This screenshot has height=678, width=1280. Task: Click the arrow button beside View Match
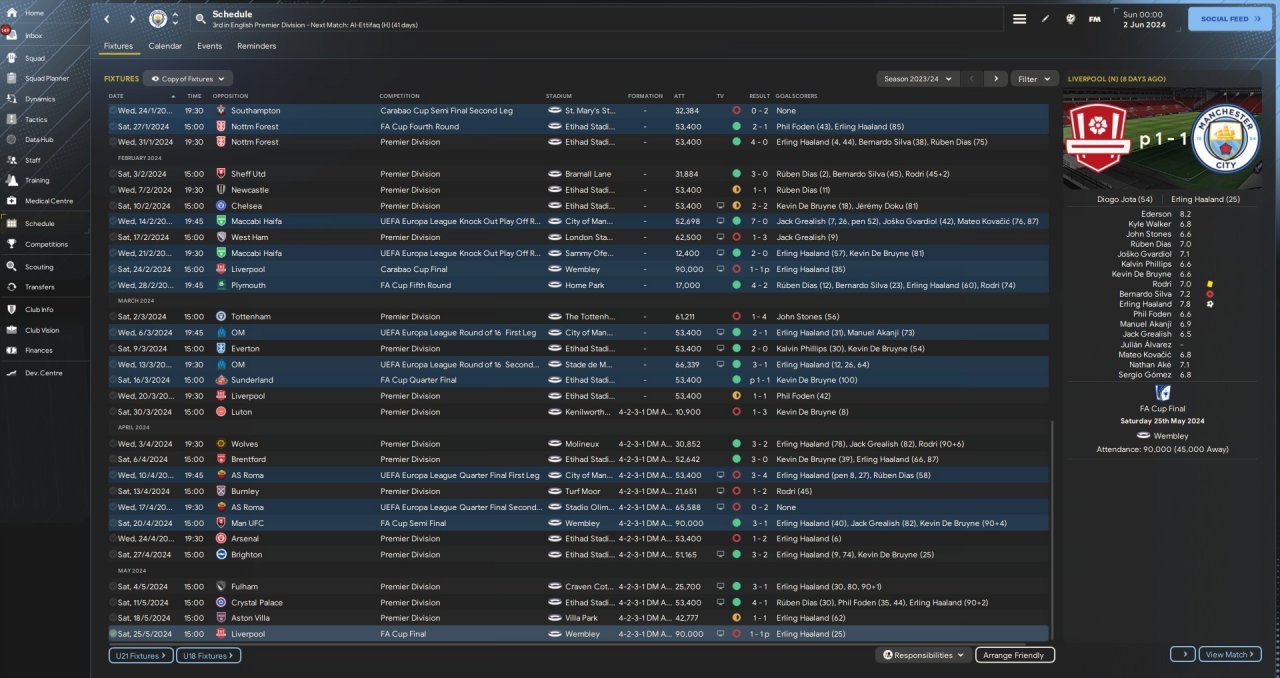pyautogui.click(x=1182, y=654)
